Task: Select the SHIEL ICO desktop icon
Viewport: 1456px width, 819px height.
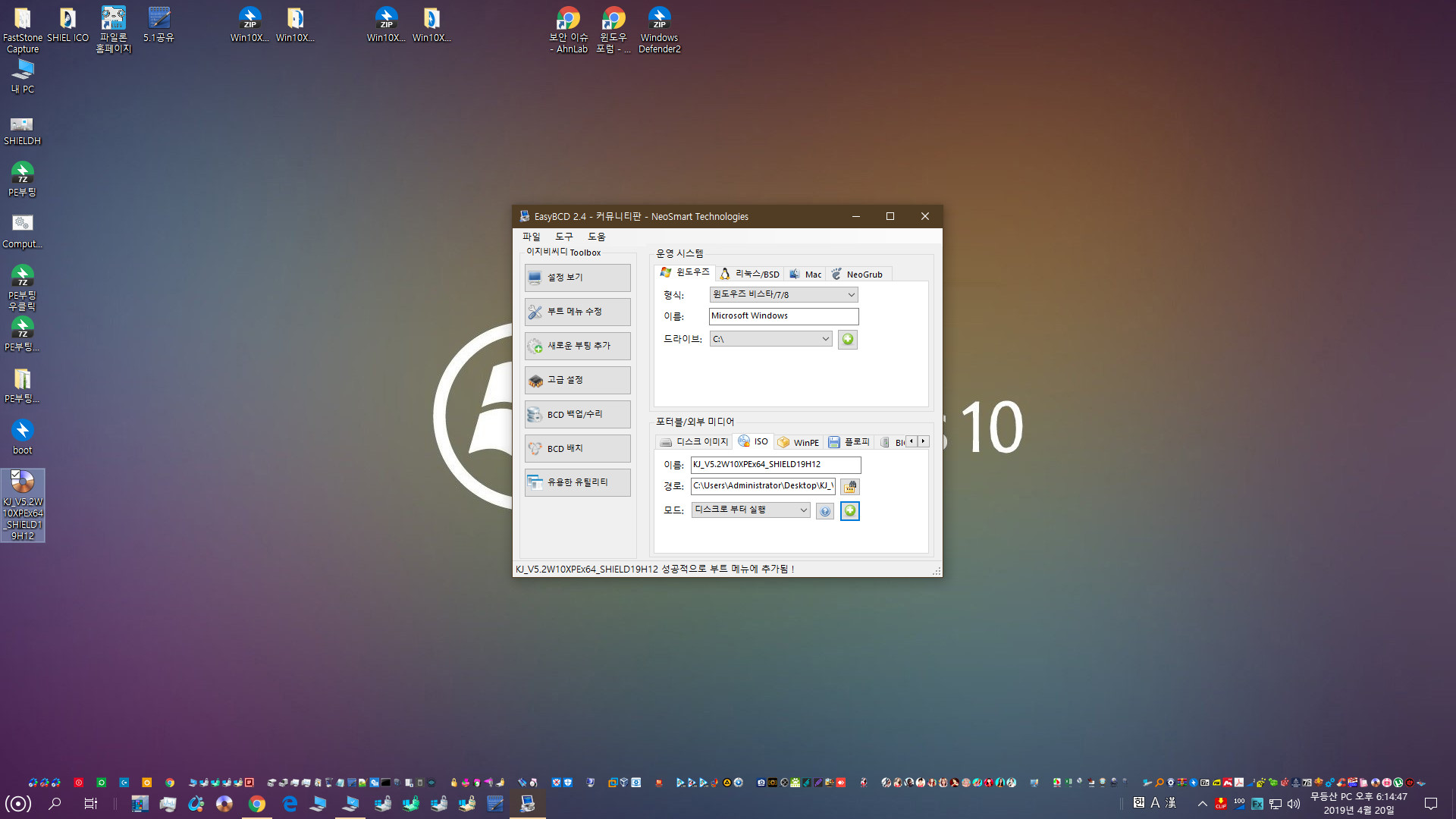Action: 67,25
